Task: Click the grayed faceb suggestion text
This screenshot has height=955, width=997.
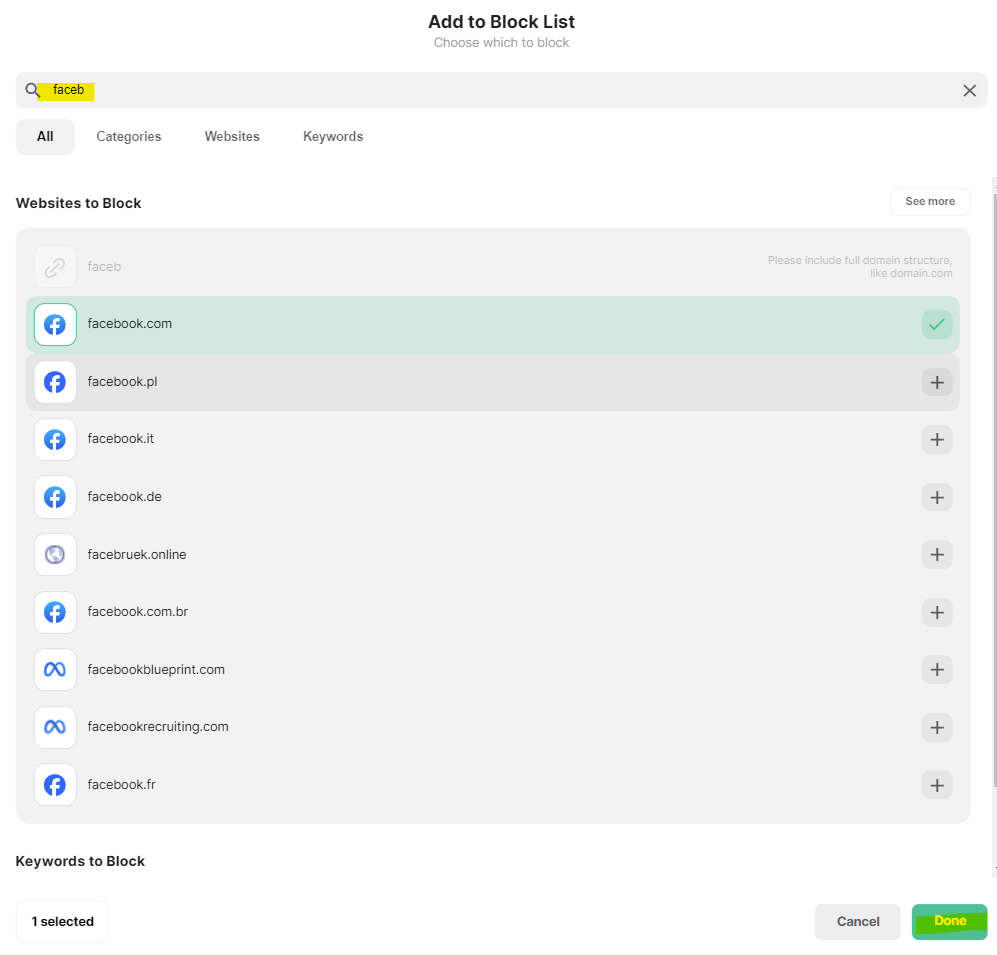Action: click(104, 266)
